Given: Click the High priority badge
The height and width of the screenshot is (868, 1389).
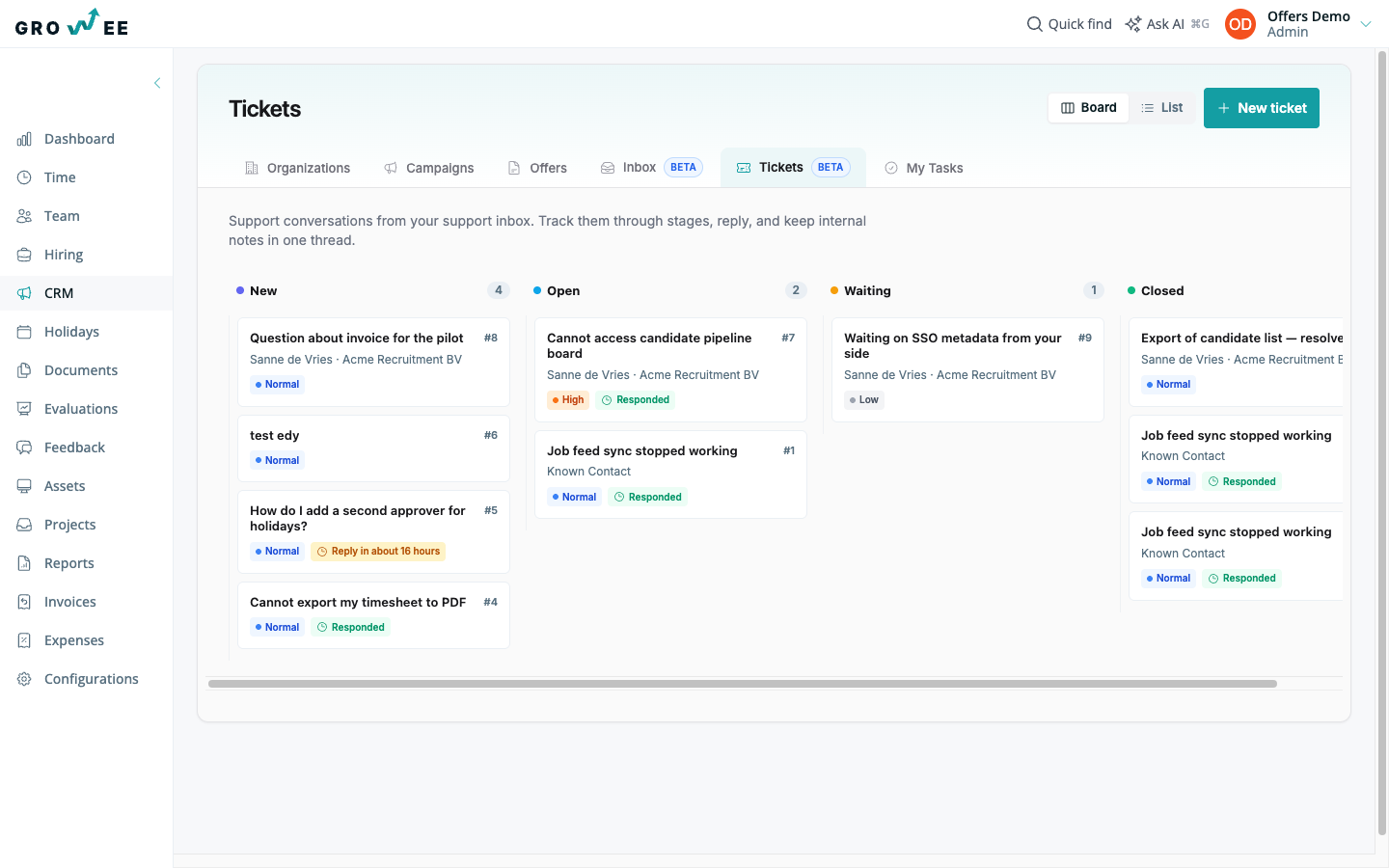Looking at the screenshot, I should (568, 400).
